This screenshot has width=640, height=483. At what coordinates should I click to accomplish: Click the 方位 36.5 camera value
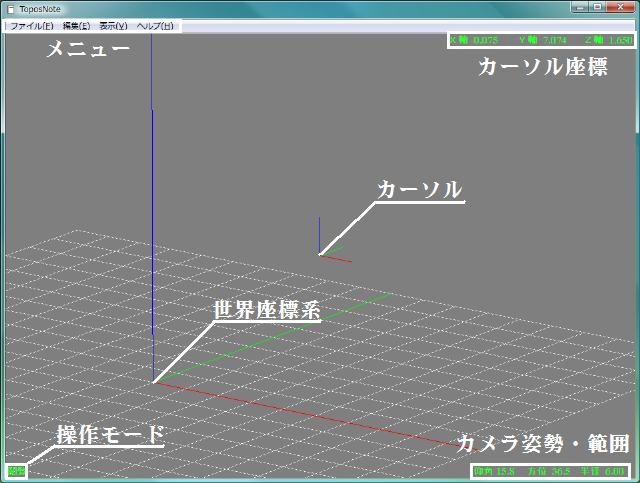[x=549, y=471]
